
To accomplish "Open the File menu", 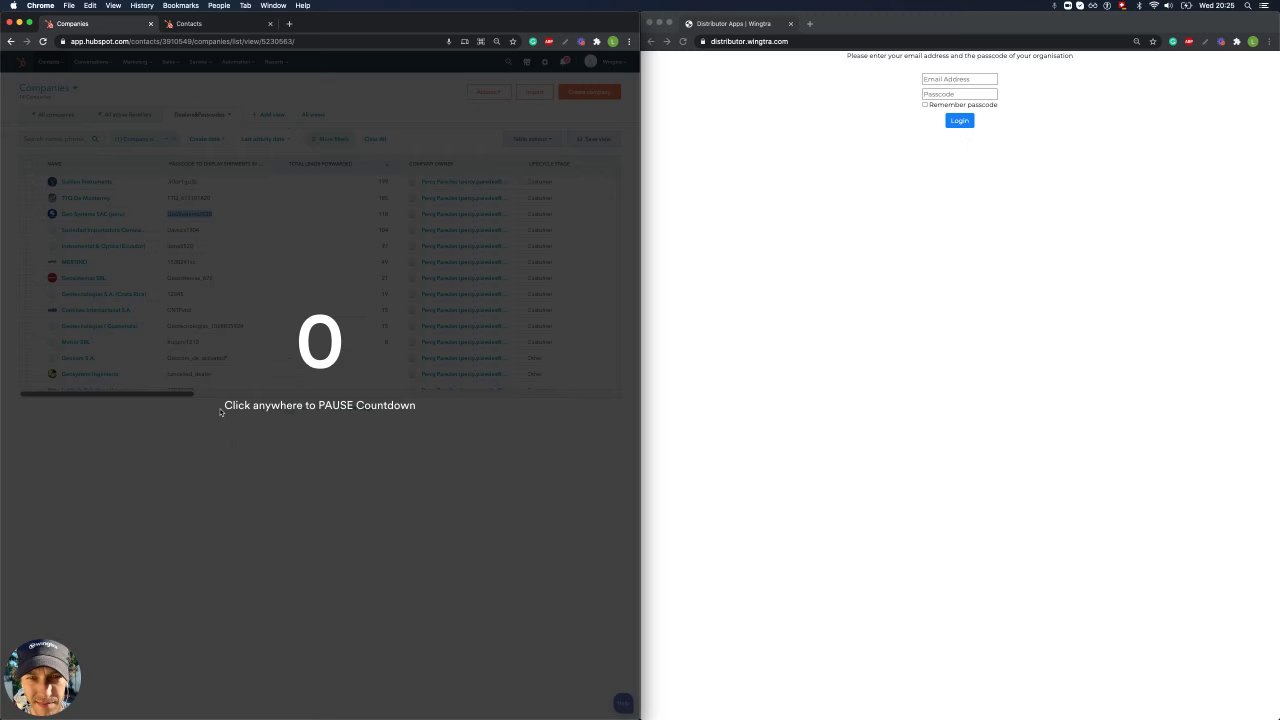I will point(69,5).
